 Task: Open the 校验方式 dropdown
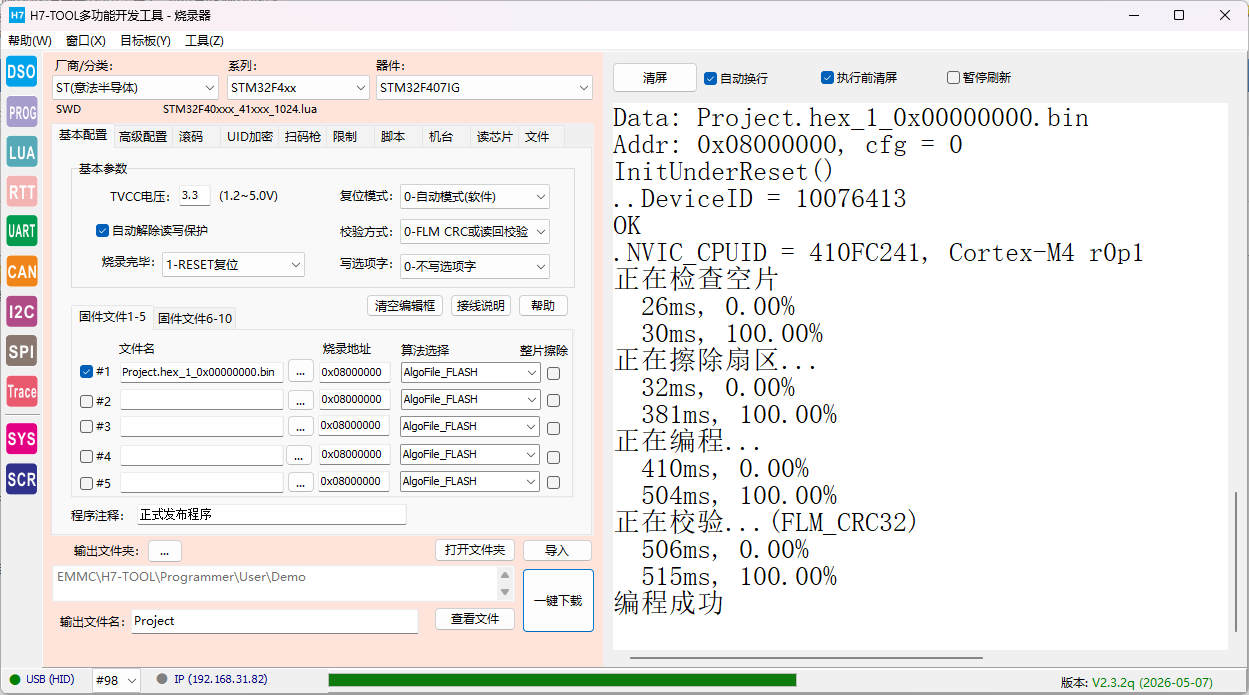coord(474,232)
